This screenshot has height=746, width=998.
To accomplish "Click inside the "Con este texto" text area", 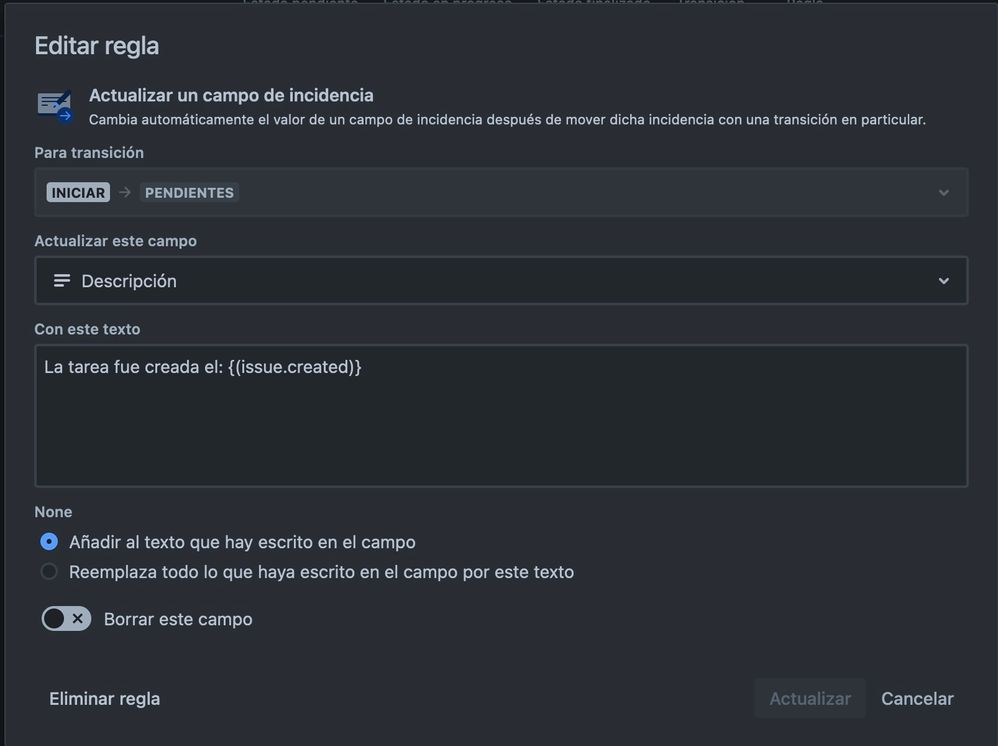I will [x=500, y=415].
